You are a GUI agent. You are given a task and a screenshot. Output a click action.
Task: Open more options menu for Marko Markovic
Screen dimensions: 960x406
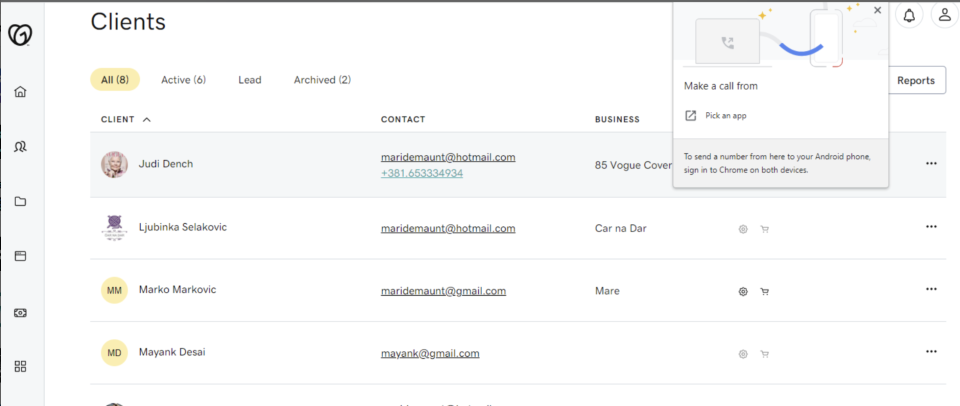(931, 289)
